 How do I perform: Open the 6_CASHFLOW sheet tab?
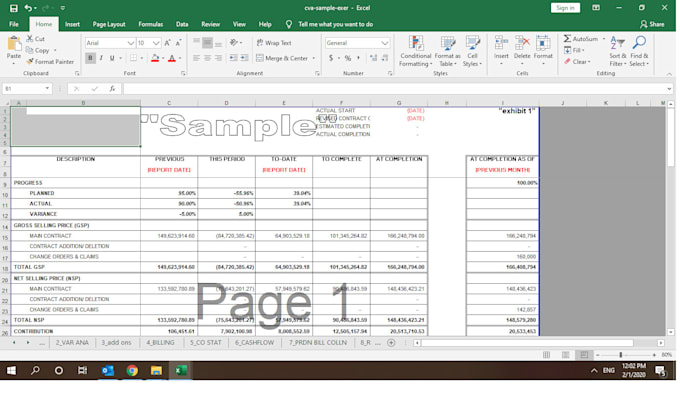click(254, 343)
